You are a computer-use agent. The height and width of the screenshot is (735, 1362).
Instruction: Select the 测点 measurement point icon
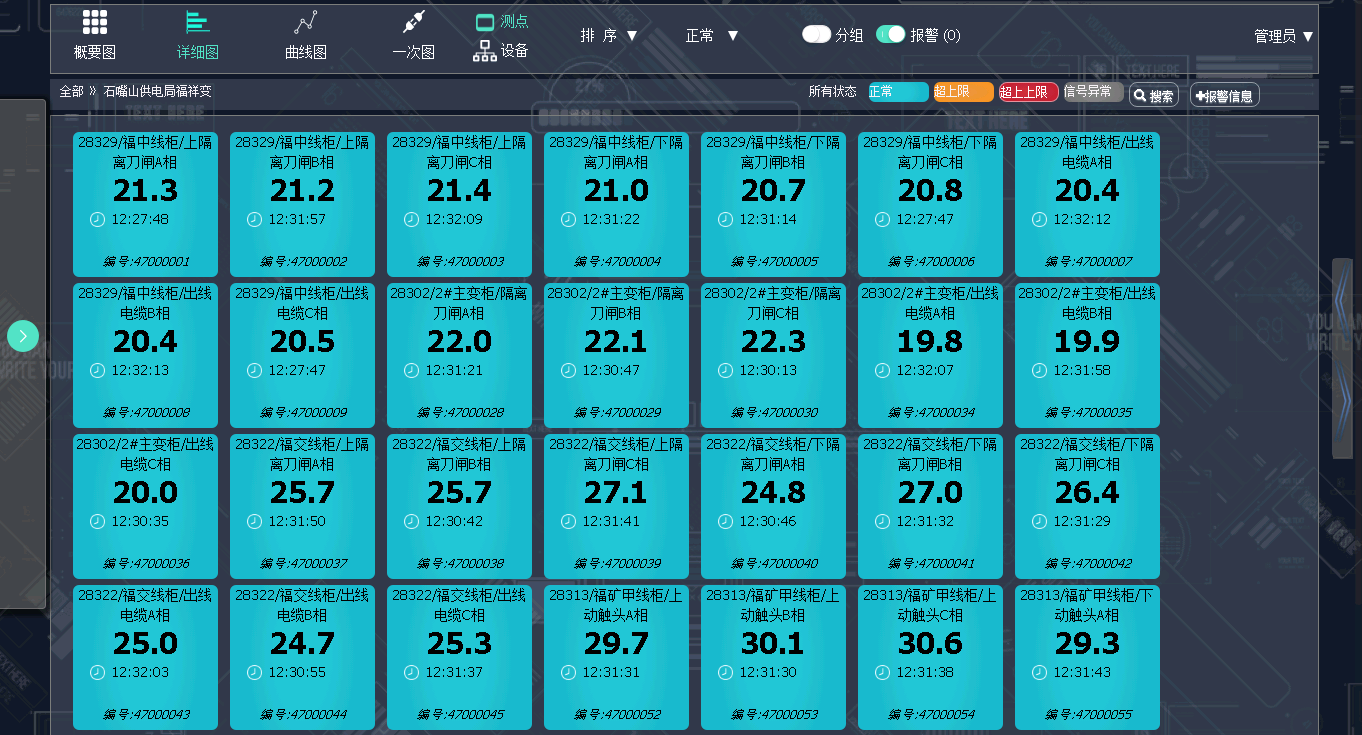coord(485,21)
